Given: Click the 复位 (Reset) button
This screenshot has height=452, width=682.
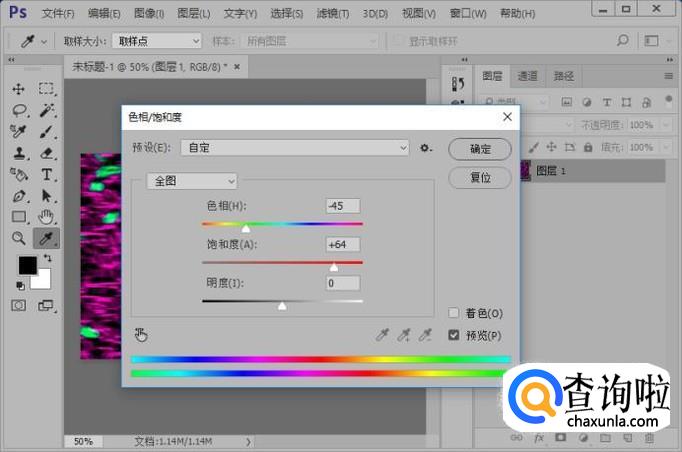Looking at the screenshot, I should (480, 177).
